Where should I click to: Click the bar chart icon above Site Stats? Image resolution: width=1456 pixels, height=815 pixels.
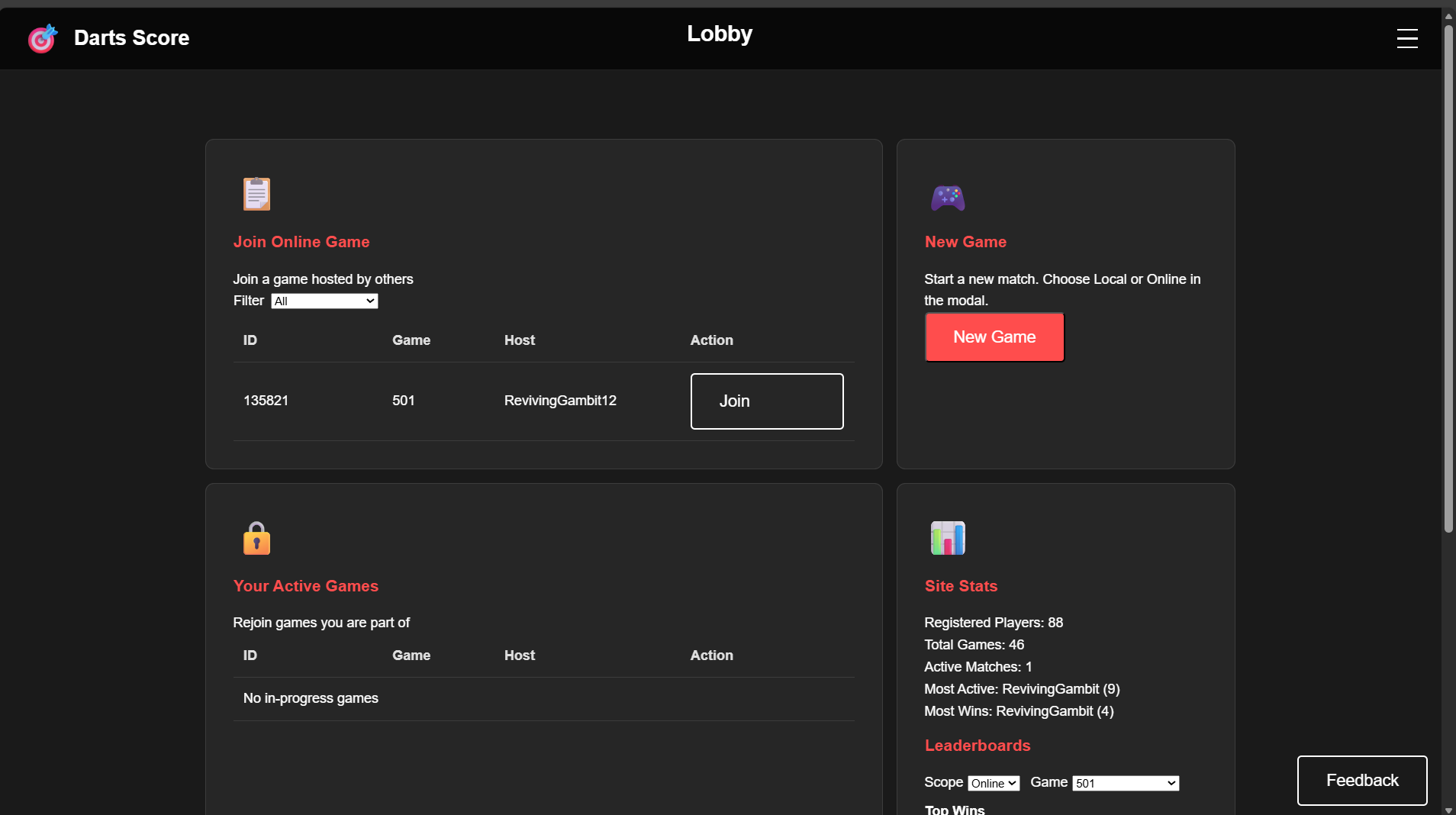tap(947, 538)
